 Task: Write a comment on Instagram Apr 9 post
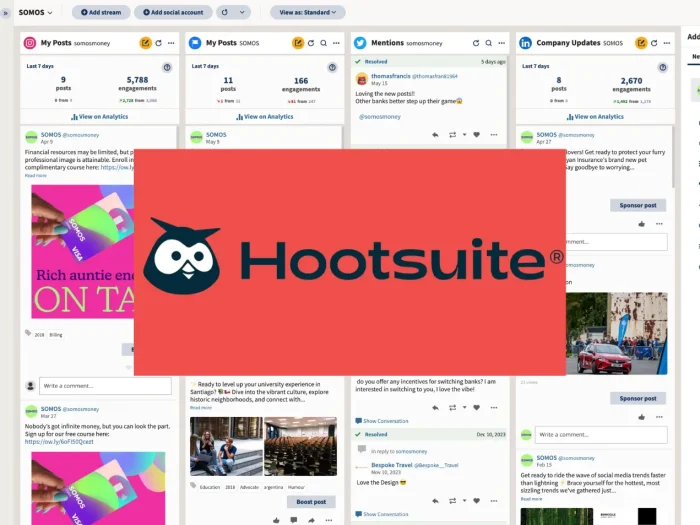pyautogui.click(x=105, y=386)
